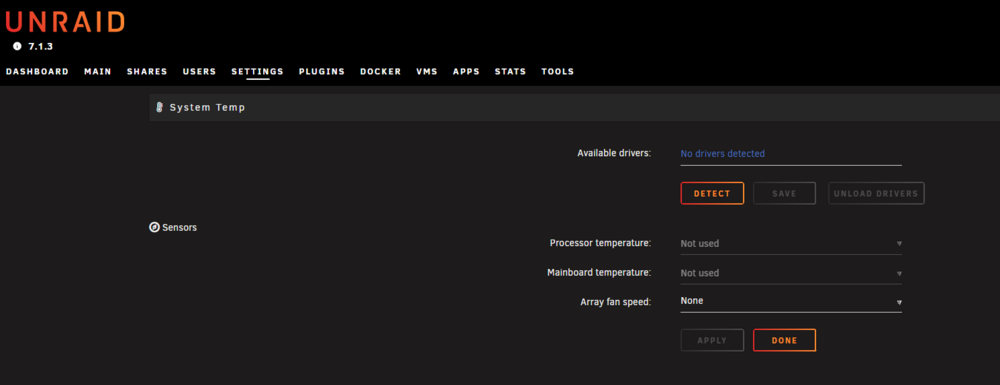Click the UNRAID logo

coord(64,22)
